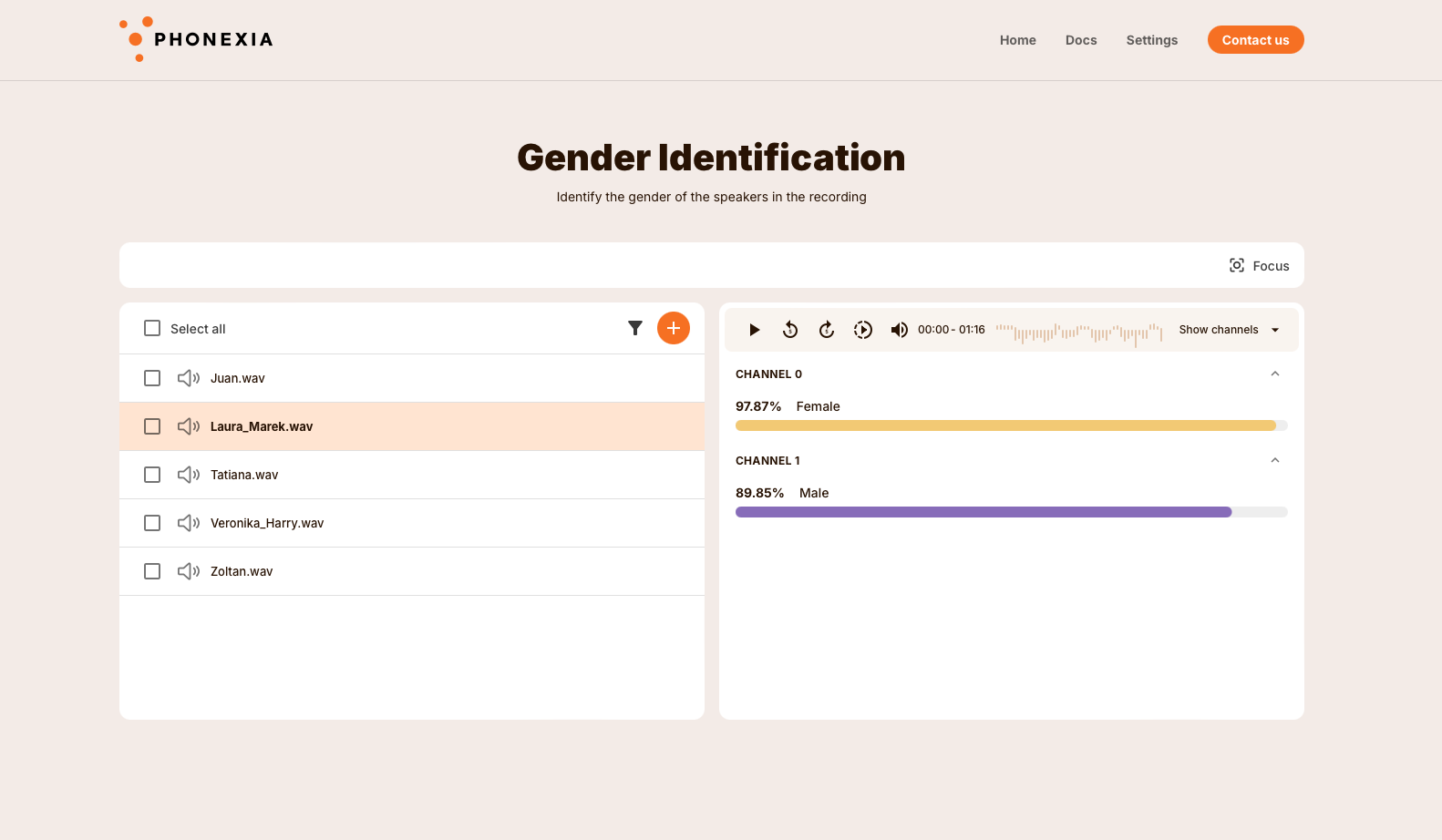
Task: Click the purple Male confidence bar
Action: pos(984,512)
